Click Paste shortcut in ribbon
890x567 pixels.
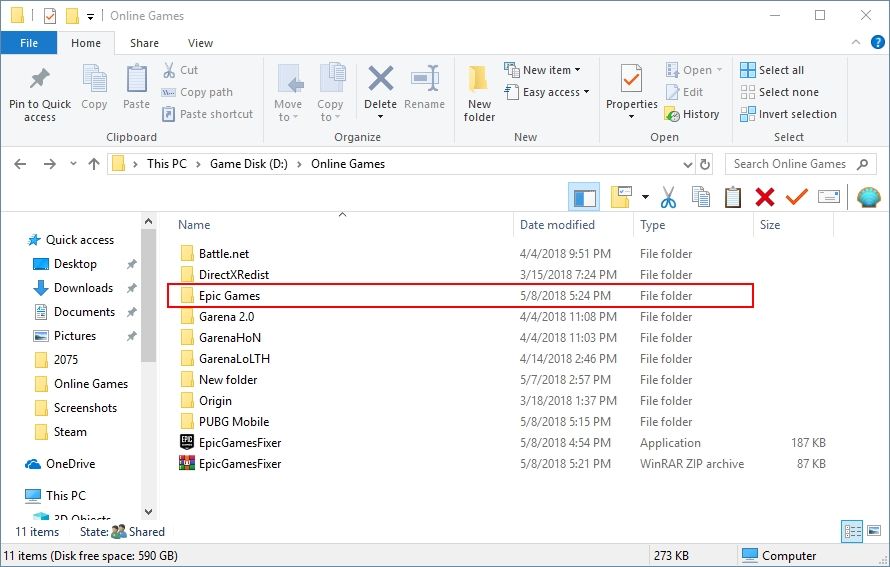click(207, 114)
